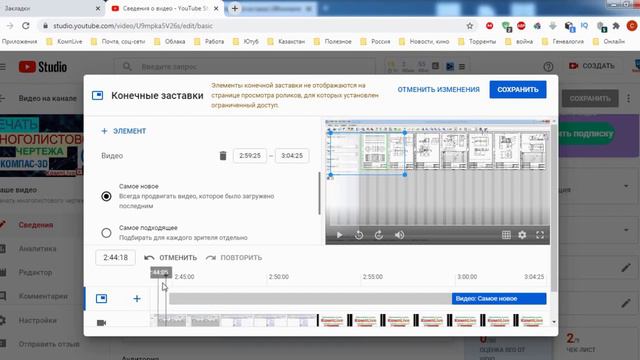Open the Приложения bookmarks shortcut
Image resolution: width=640 pixels, height=360 pixels.
tap(19, 41)
